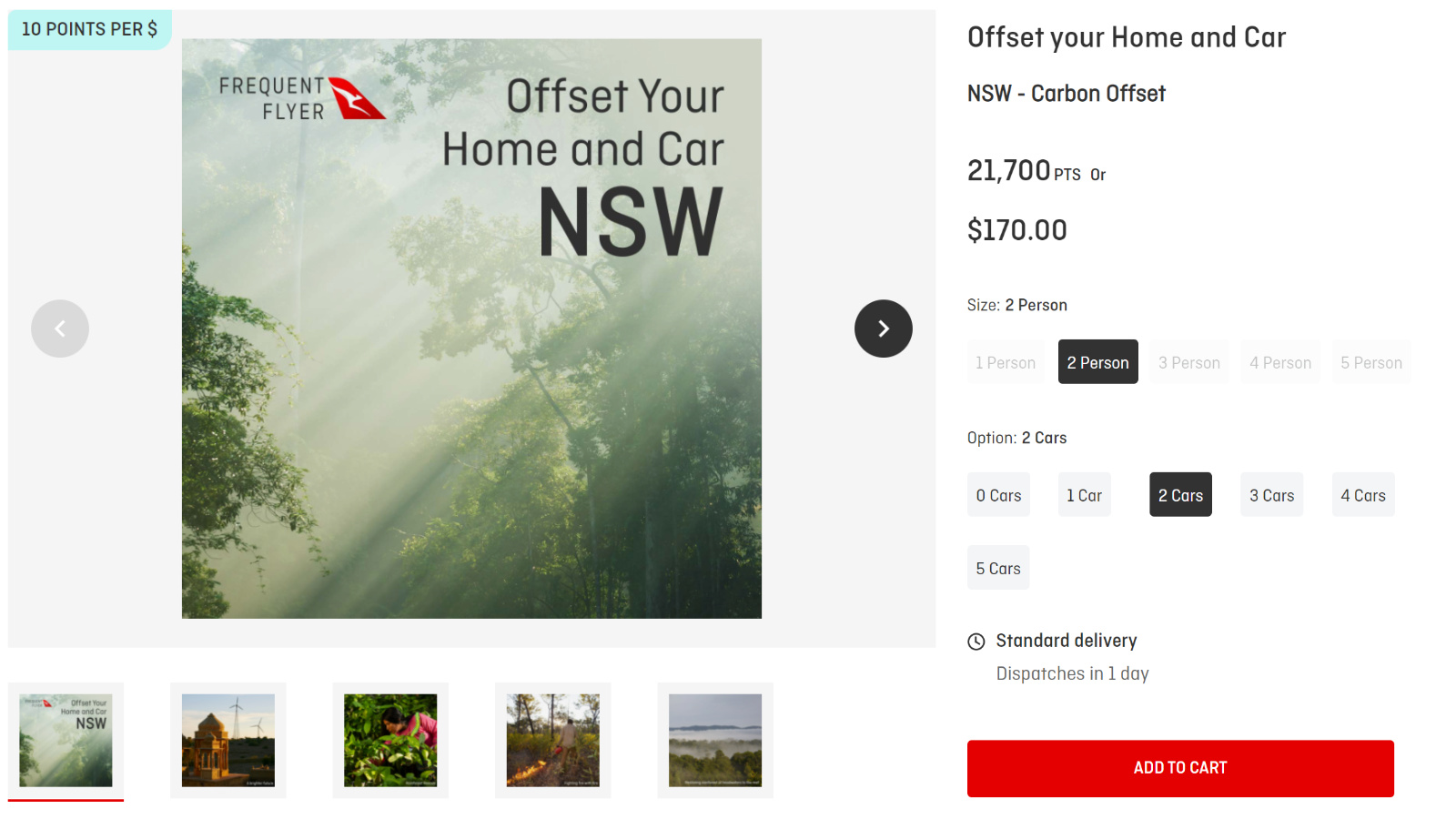The image size is (1456, 819).
Task: Add the offset to cart
Action: tap(1180, 768)
